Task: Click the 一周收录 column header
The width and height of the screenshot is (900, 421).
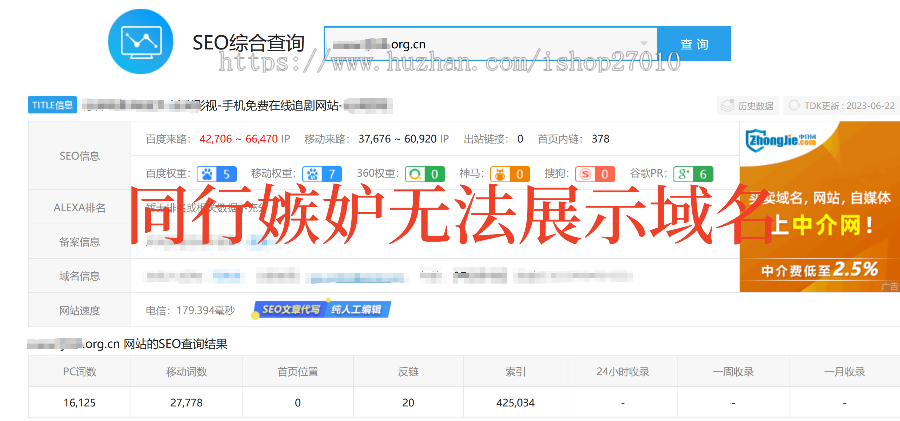Action: pyautogui.click(x=734, y=372)
